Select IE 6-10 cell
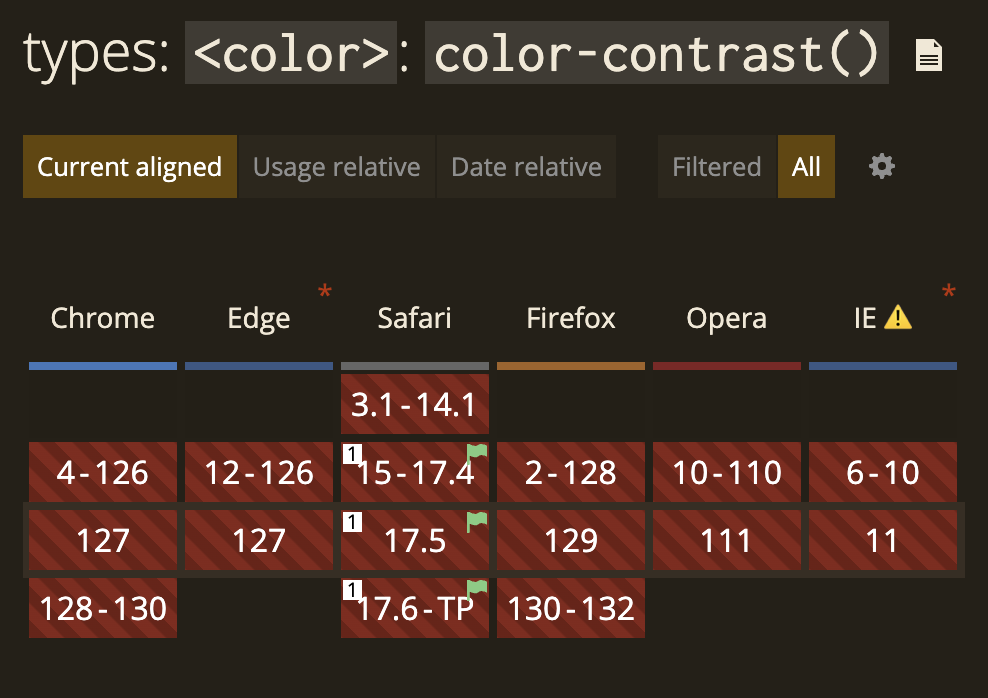988x698 pixels. click(883, 472)
